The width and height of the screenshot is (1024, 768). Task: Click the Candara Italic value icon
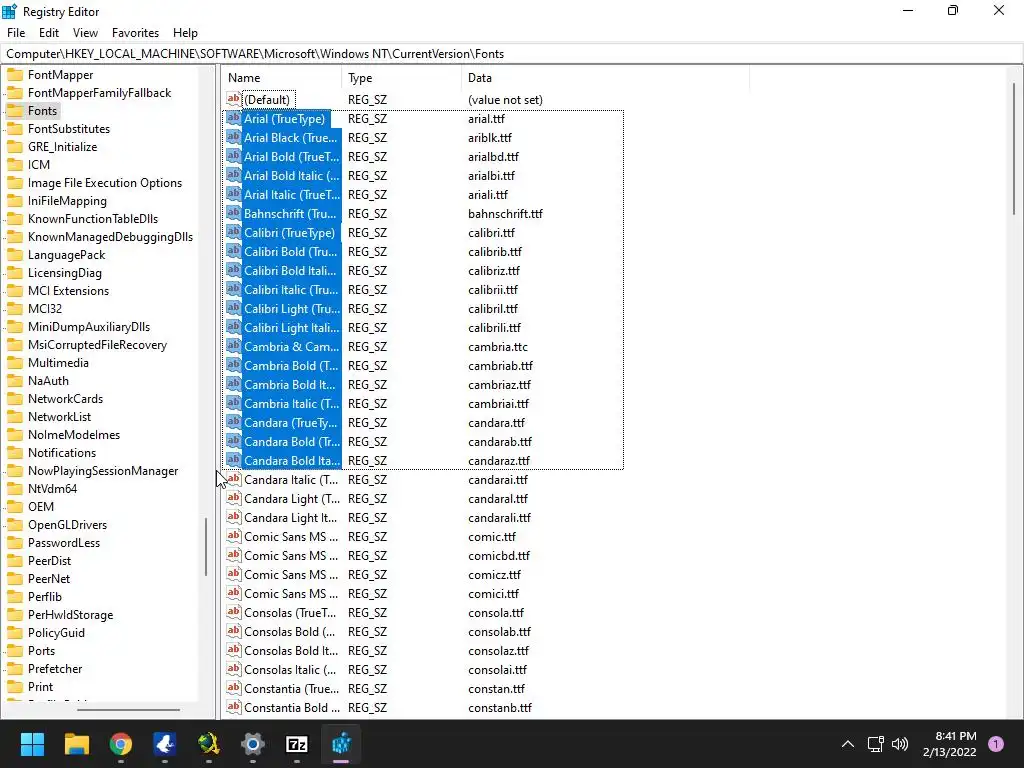[233, 479]
